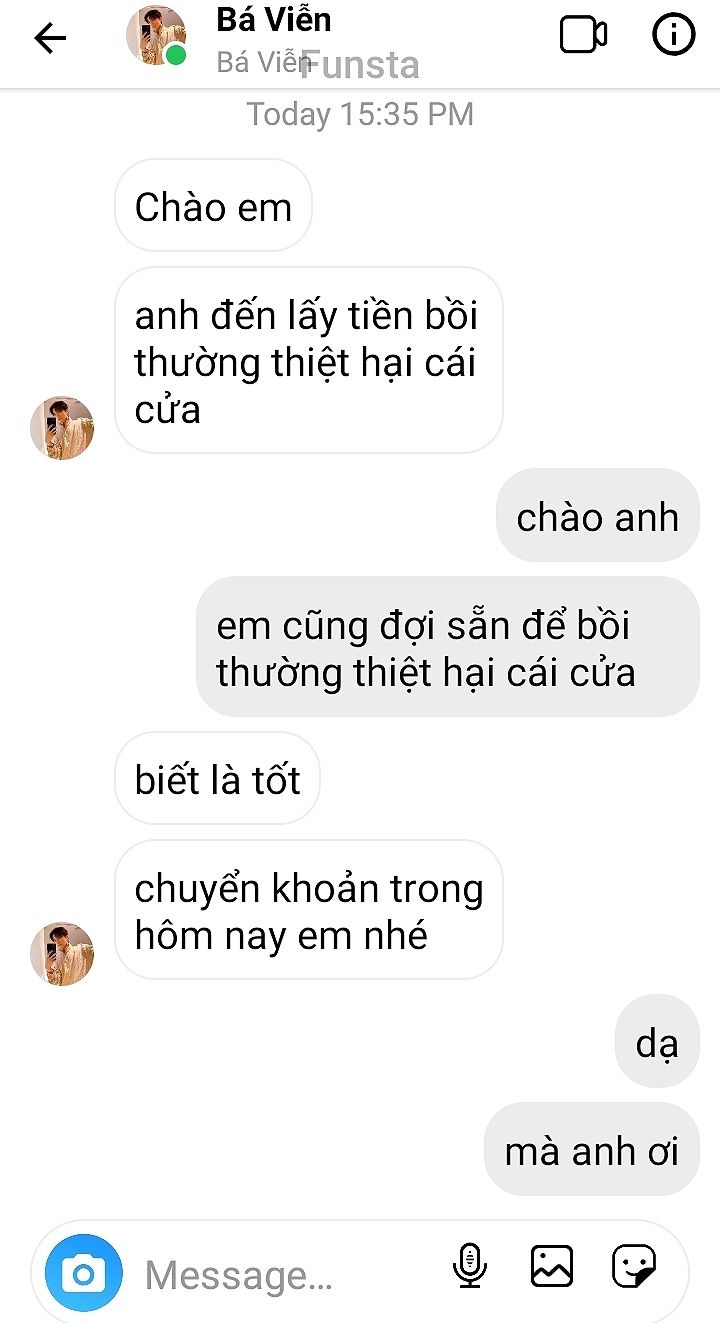
Task: Tap the "em cũng đợi sẵn" message bubble
Action: [x=447, y=647]
